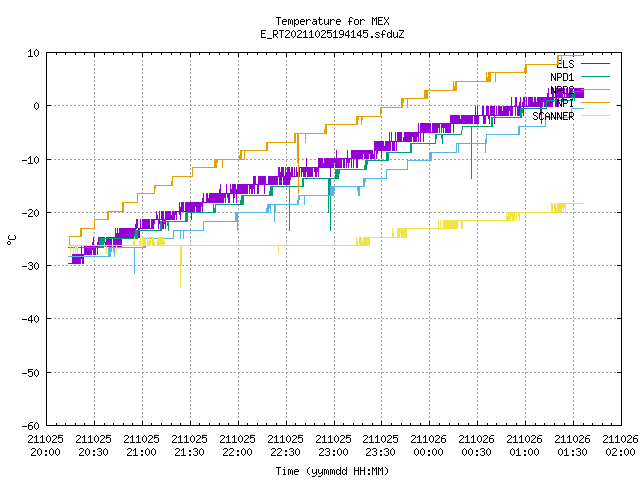Click the y-axis label 10
This screenshot has height=480, width=640.
tap(33, 53)
